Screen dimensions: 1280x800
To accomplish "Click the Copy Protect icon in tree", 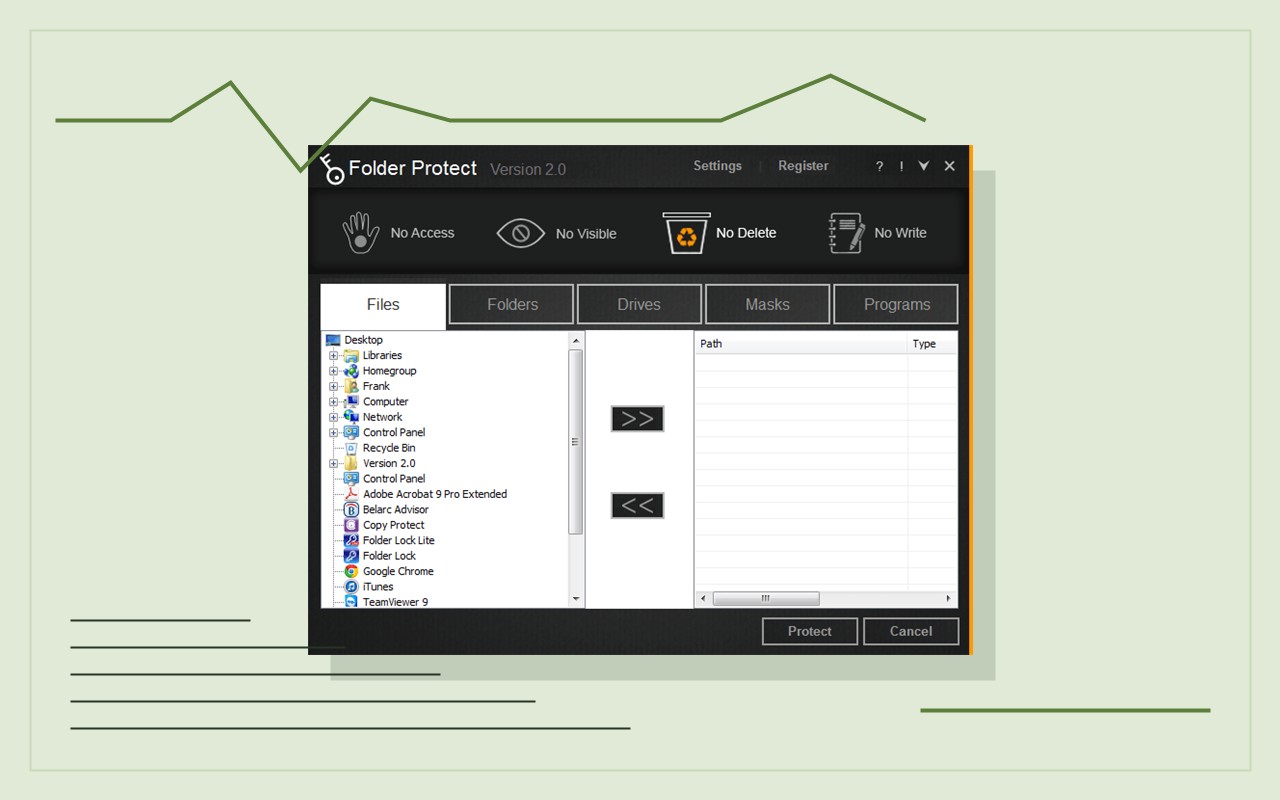I will (x=351, y=525).
